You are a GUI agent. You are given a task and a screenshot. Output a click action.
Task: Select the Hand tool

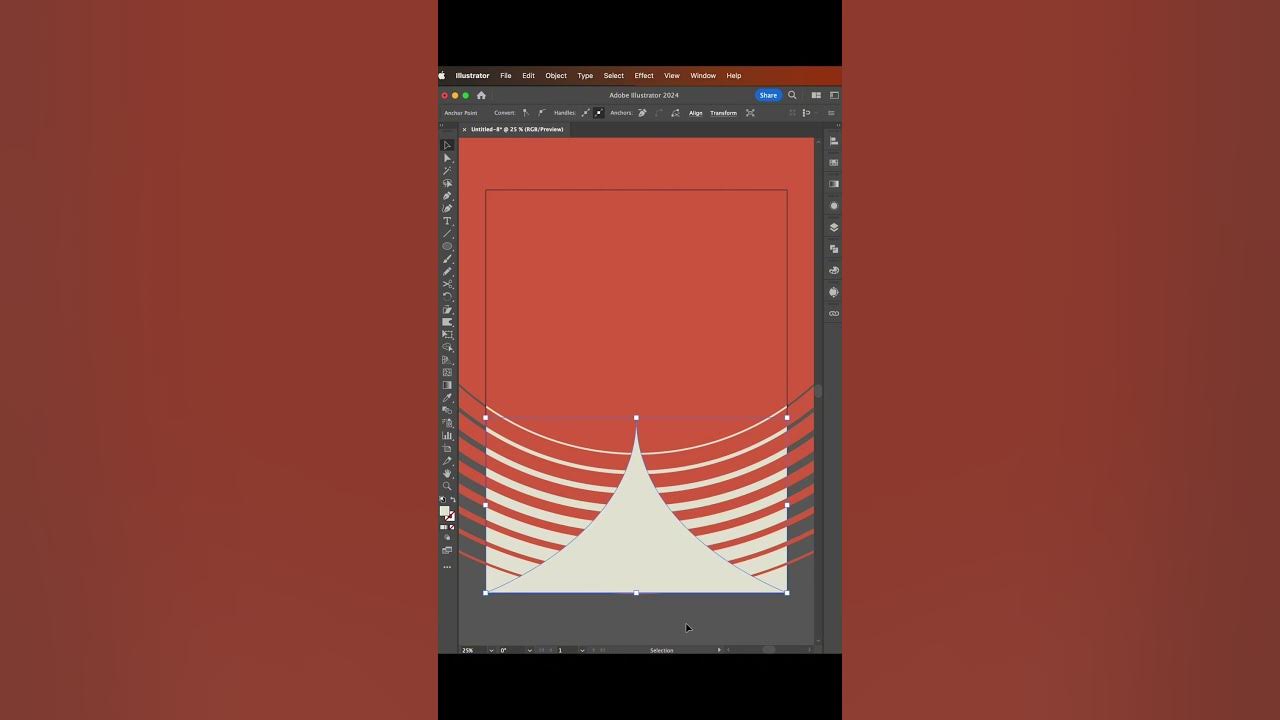pos(447,473)
